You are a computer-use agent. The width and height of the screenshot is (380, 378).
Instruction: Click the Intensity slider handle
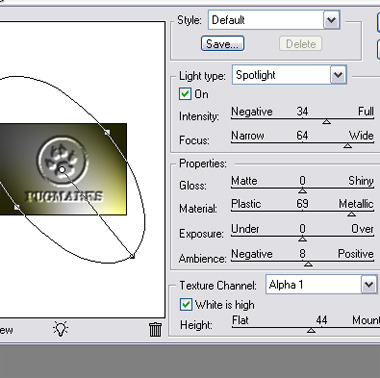(327, 122)
